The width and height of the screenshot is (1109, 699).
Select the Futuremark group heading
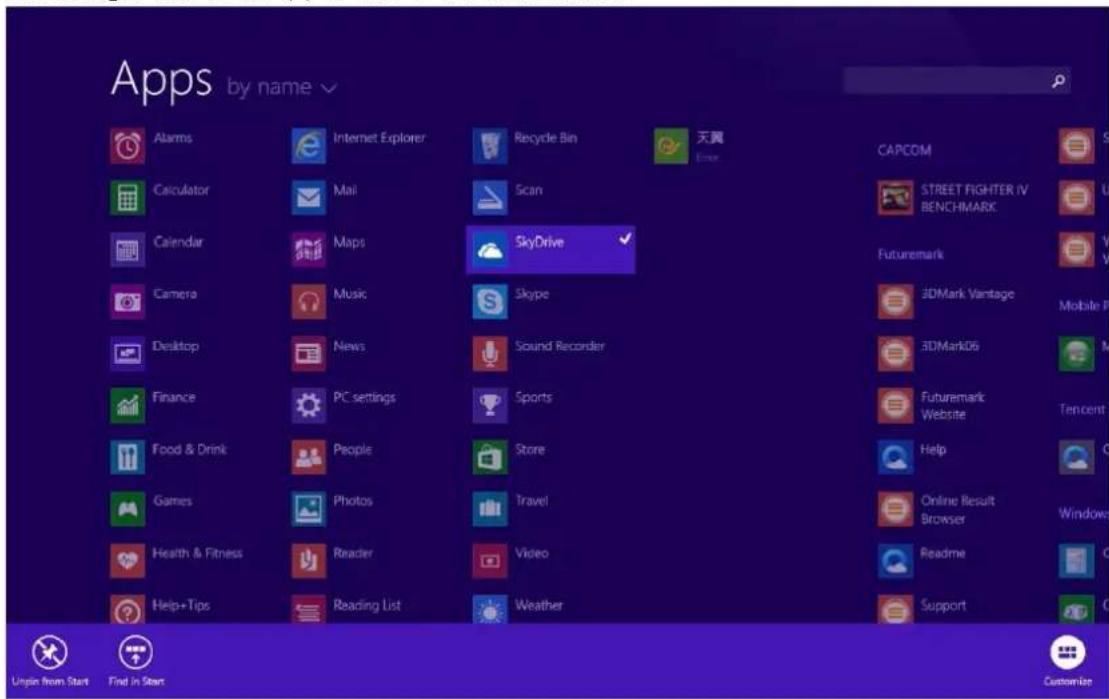(x=910, y=254)
